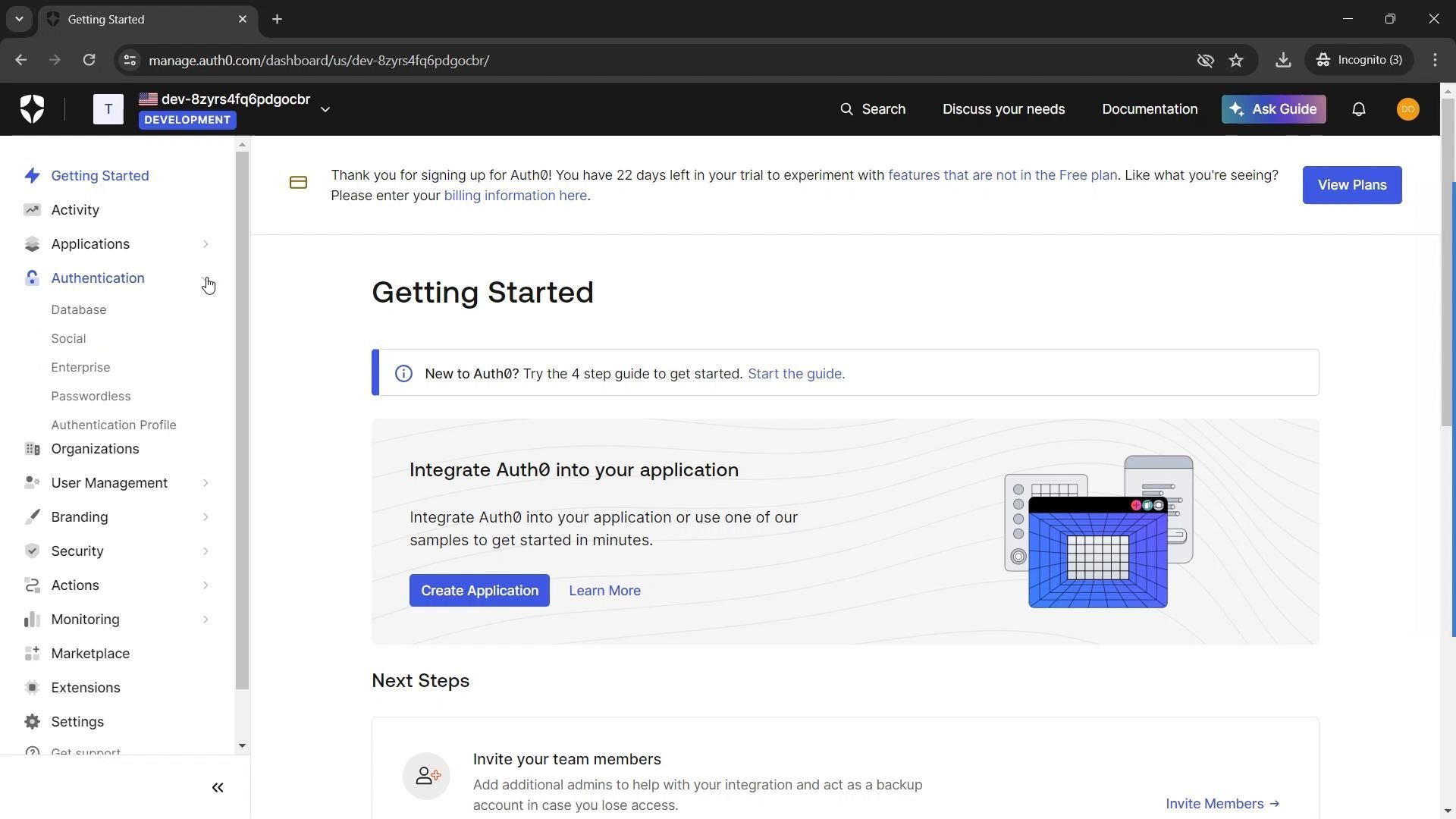
Task: Open the Start the guide link
Action: pyautogui.click(x=795, y=374)
